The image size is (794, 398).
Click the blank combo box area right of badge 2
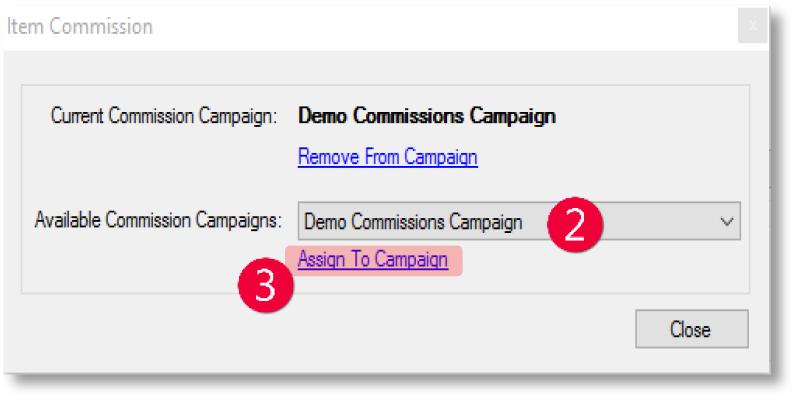(x=658, y=221)
